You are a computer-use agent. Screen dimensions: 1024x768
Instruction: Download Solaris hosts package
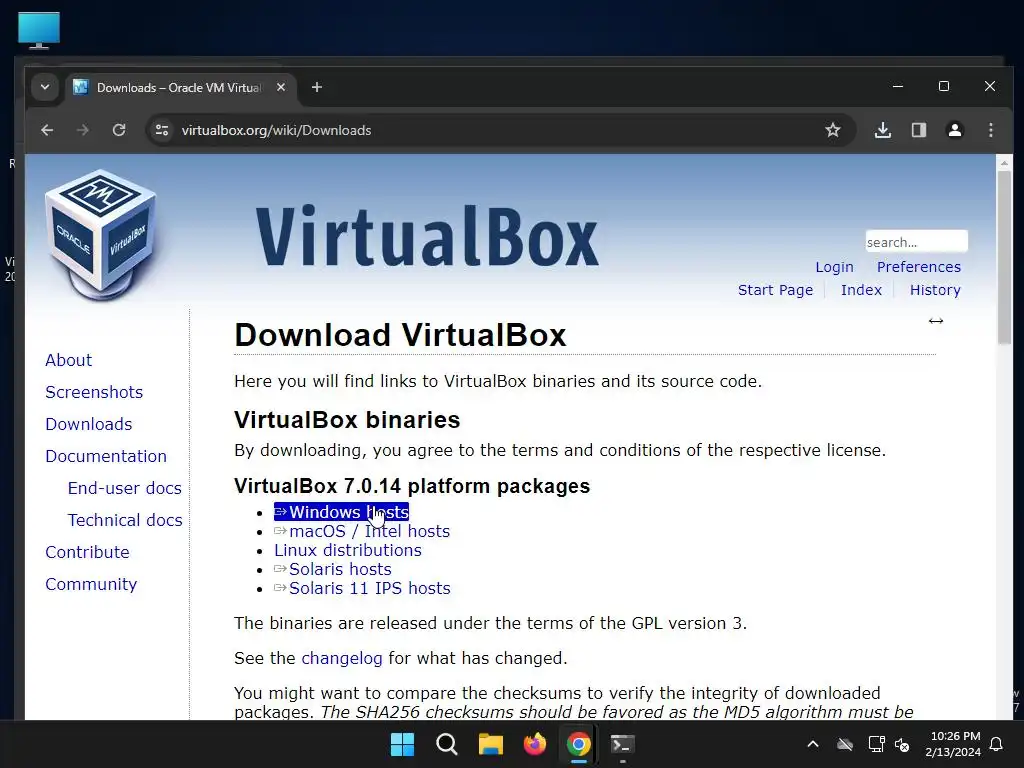(332, 569)
